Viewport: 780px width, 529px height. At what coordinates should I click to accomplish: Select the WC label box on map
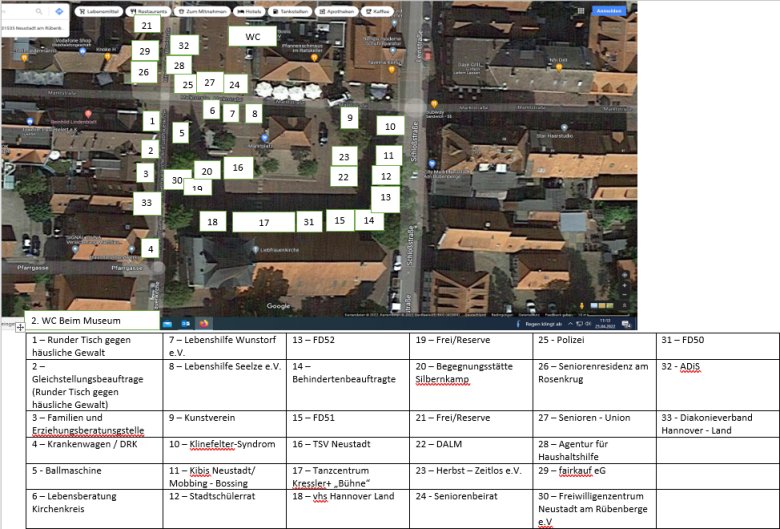point(252,35)
